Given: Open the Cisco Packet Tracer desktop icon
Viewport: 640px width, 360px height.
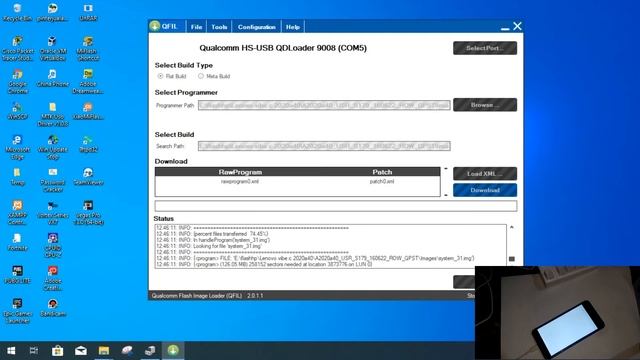Looking at the screenshot, I should pos(17,49).
